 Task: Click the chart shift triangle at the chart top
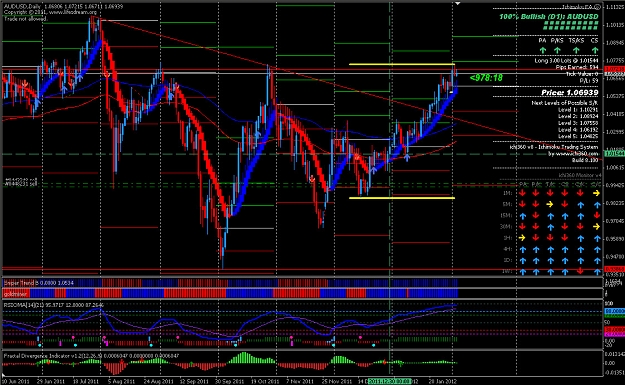point(458,4)
